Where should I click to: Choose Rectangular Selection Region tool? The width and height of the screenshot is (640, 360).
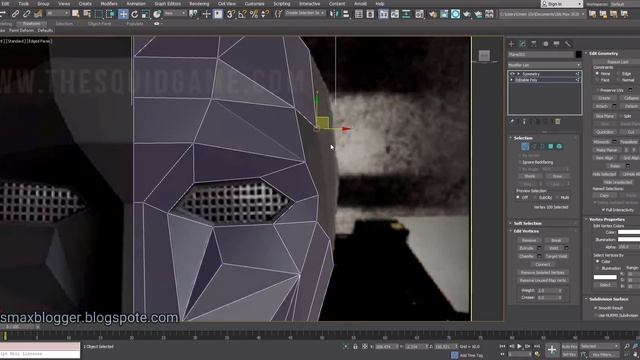pos(98,14)
